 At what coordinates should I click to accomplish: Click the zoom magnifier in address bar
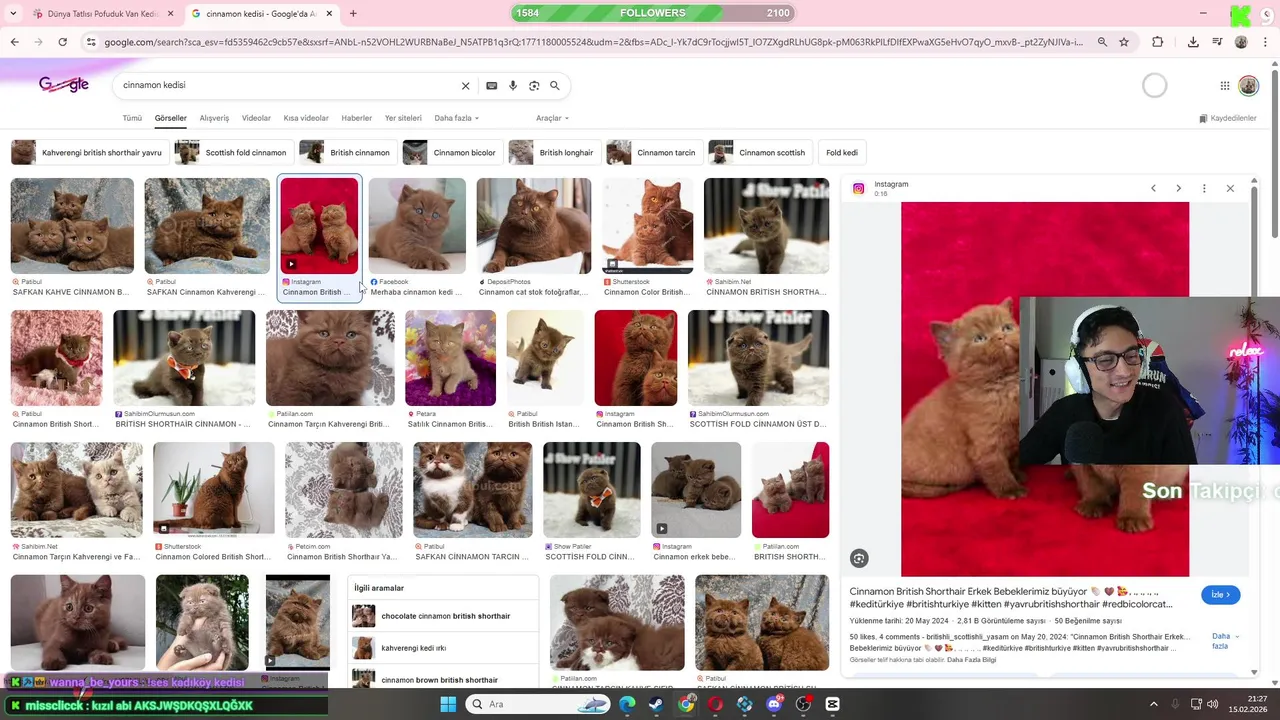click(x=1102, y=42)
